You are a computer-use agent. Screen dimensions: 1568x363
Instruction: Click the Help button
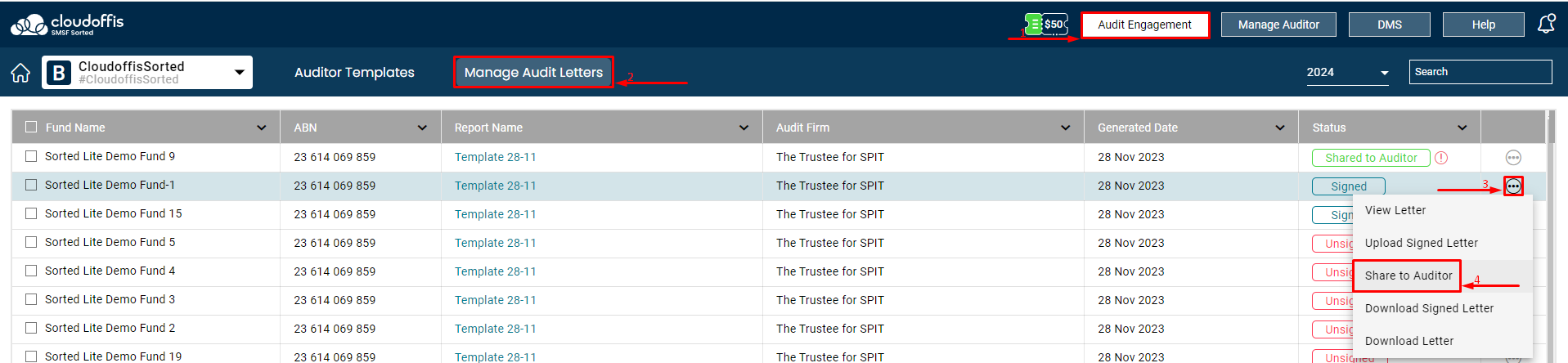[1484, 25]
